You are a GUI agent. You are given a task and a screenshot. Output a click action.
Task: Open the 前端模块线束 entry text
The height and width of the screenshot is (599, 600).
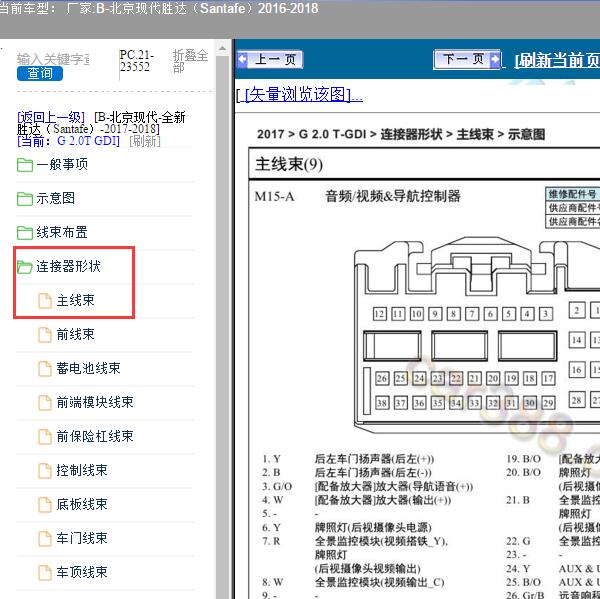click(95, 402)
